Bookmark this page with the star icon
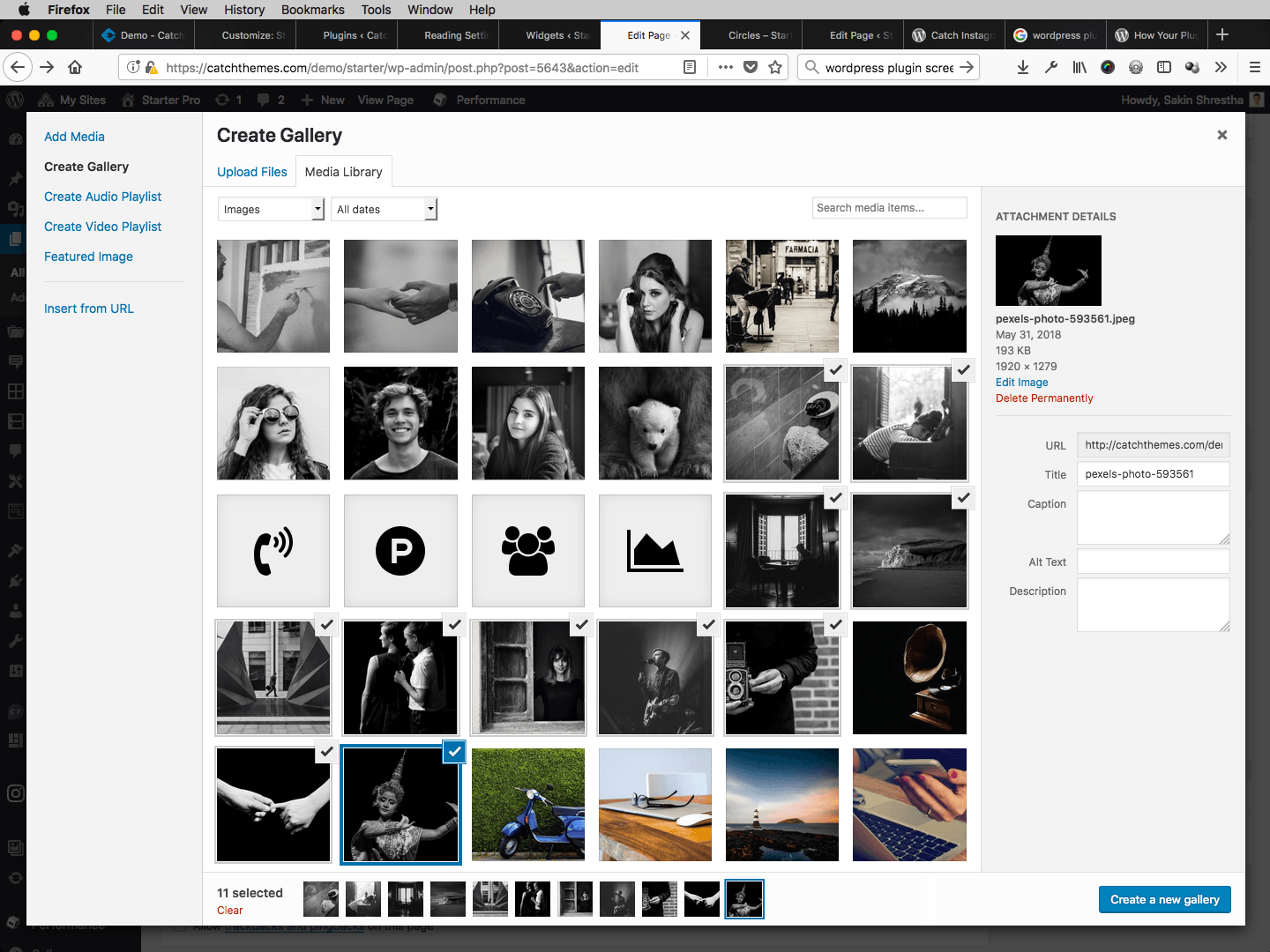This screenshot has height=952, width=1270. pyautogui.click(x=775, y=67)
